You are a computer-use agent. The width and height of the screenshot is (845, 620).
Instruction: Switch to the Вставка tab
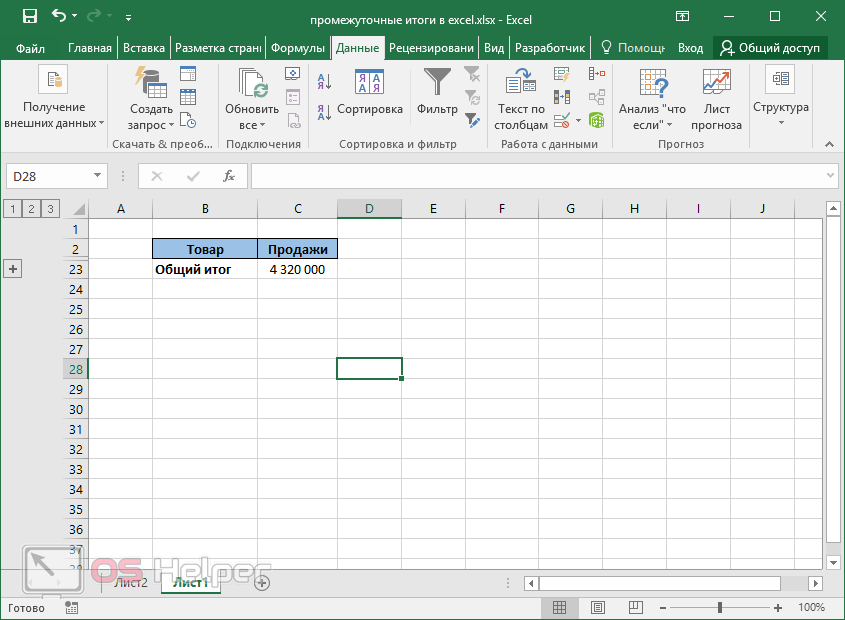144,48
